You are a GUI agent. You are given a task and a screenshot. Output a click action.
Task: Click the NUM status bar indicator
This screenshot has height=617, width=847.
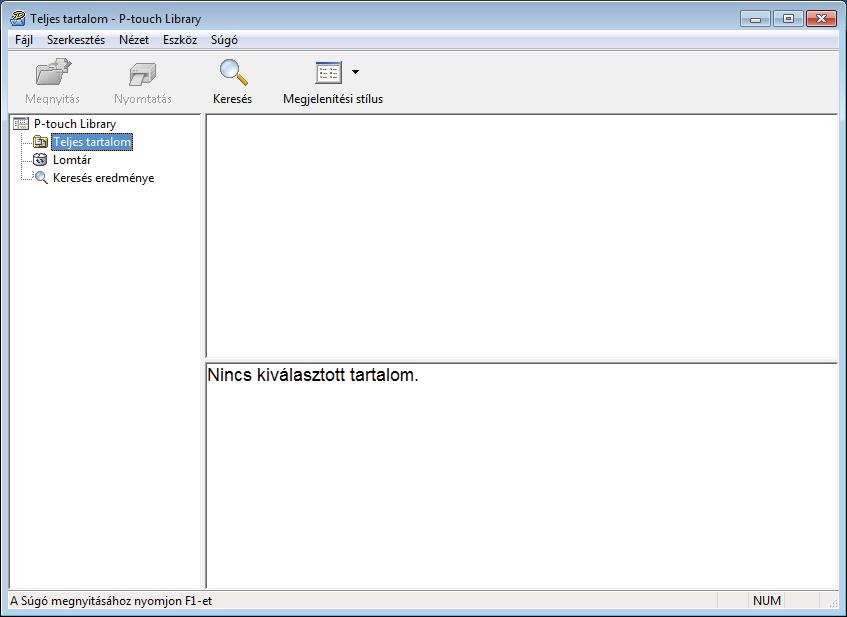click(x=767, y=600)
